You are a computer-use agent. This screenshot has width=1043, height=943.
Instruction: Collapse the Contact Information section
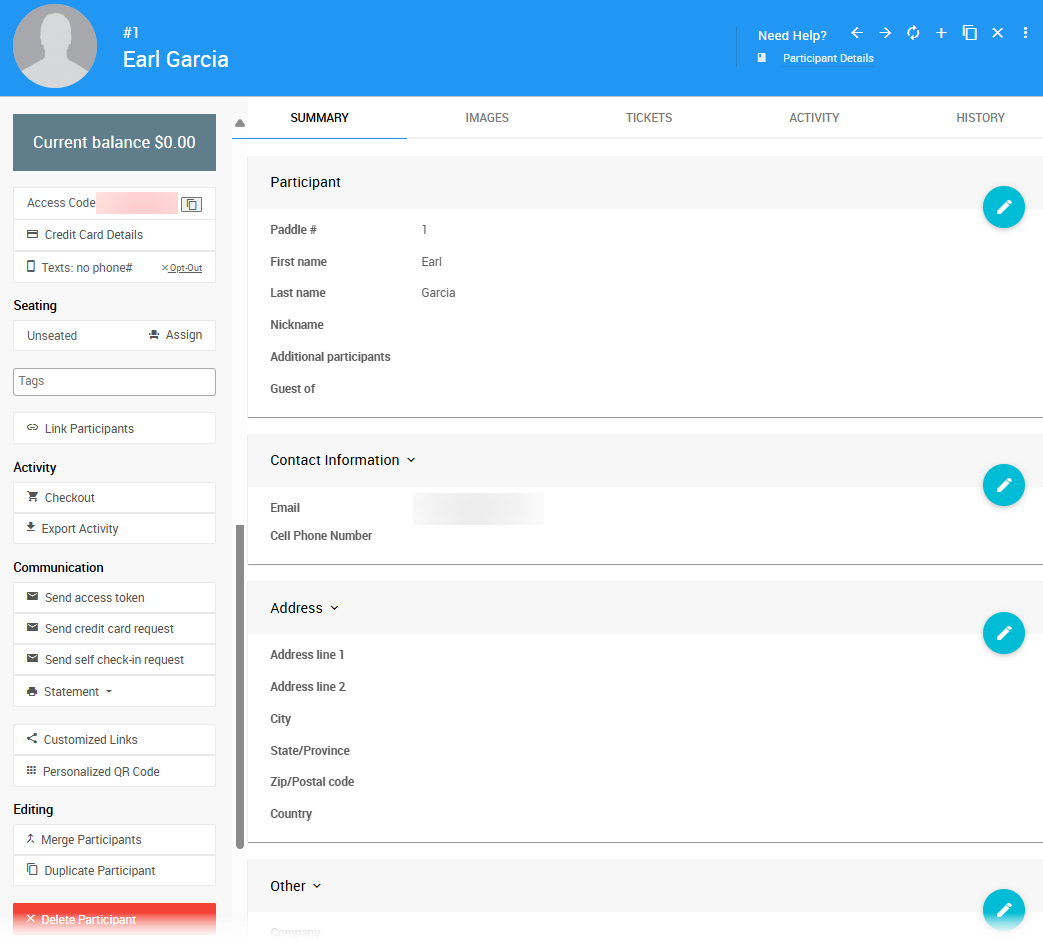(411, 461)
